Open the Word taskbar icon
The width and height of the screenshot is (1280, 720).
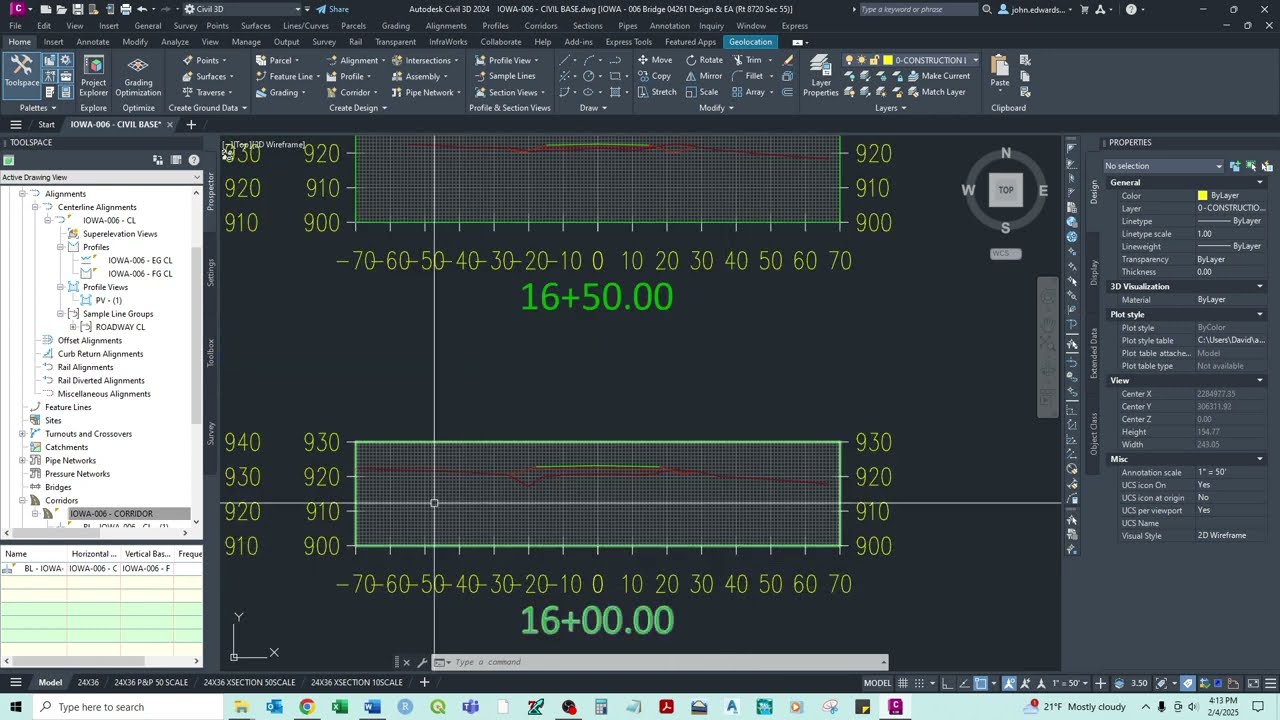click(x=372, y=707)
